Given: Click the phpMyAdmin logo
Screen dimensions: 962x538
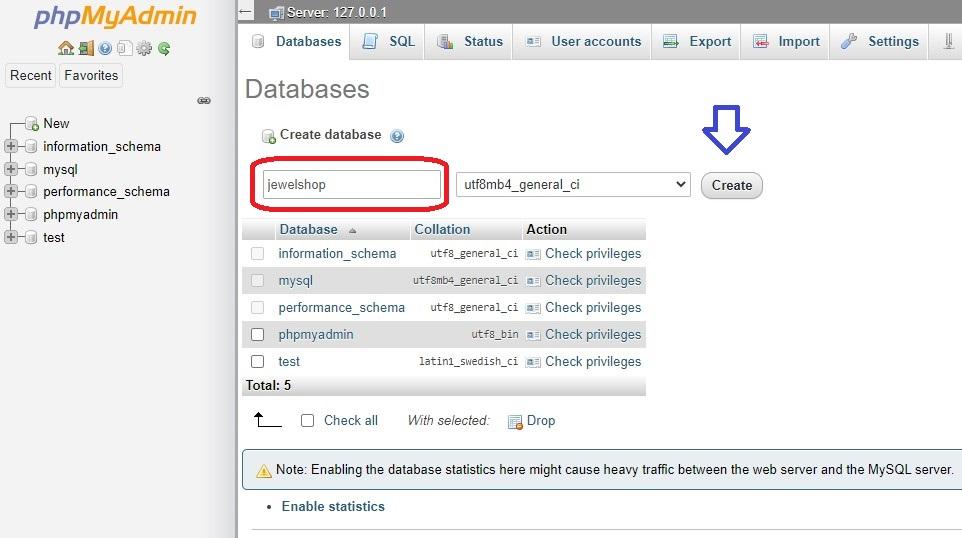Looking at the screenshot, I should coord(115,17).
